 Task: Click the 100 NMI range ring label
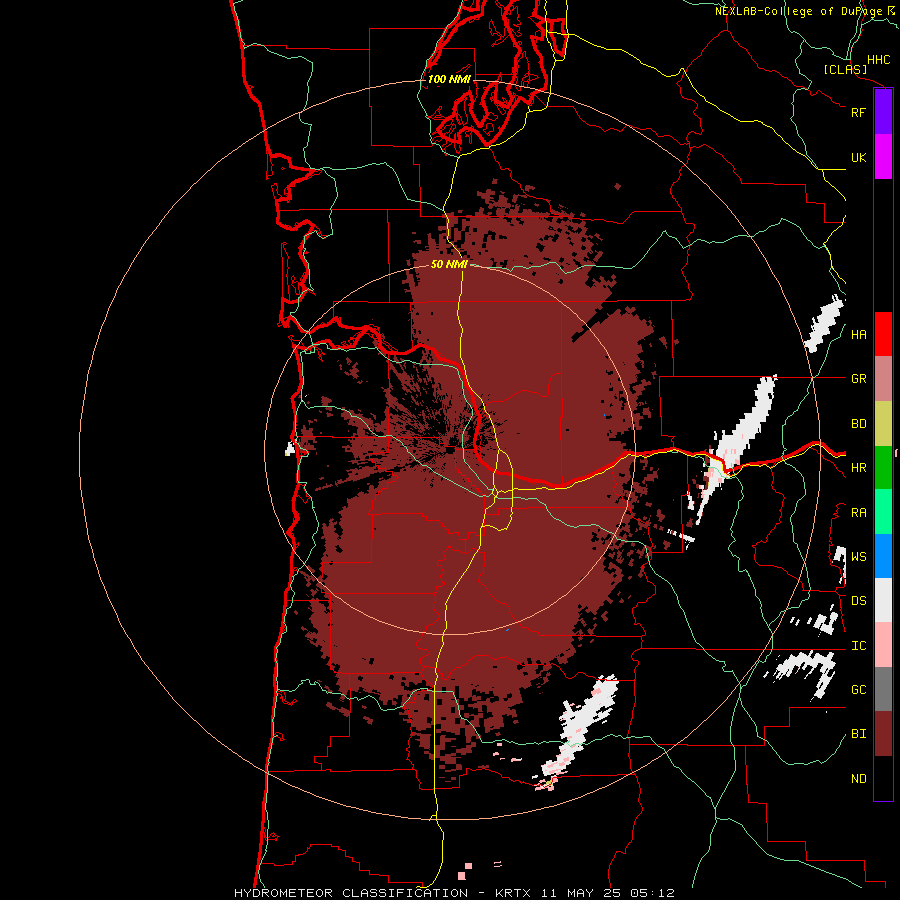coord(449,79)
